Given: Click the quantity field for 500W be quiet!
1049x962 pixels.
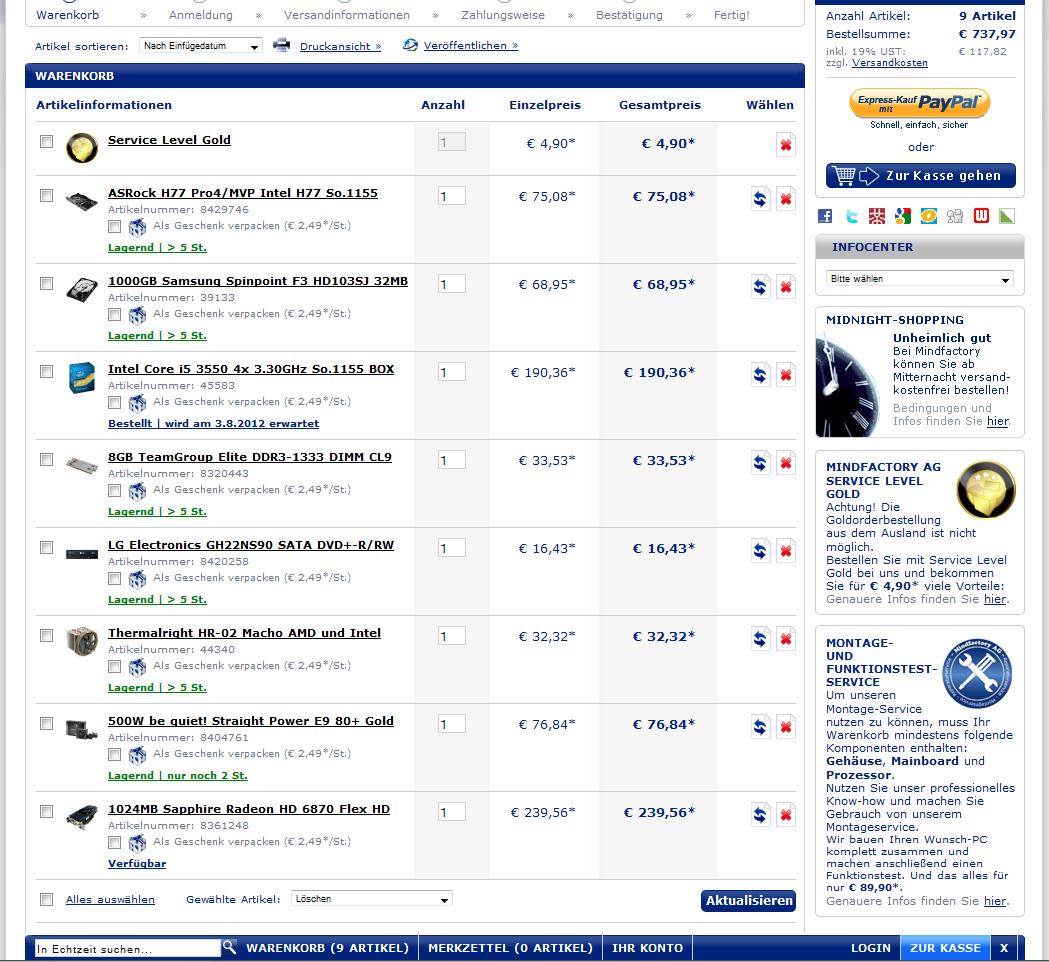Looking at the screenshot, I should pyautogui.click(x=452, y=724).
